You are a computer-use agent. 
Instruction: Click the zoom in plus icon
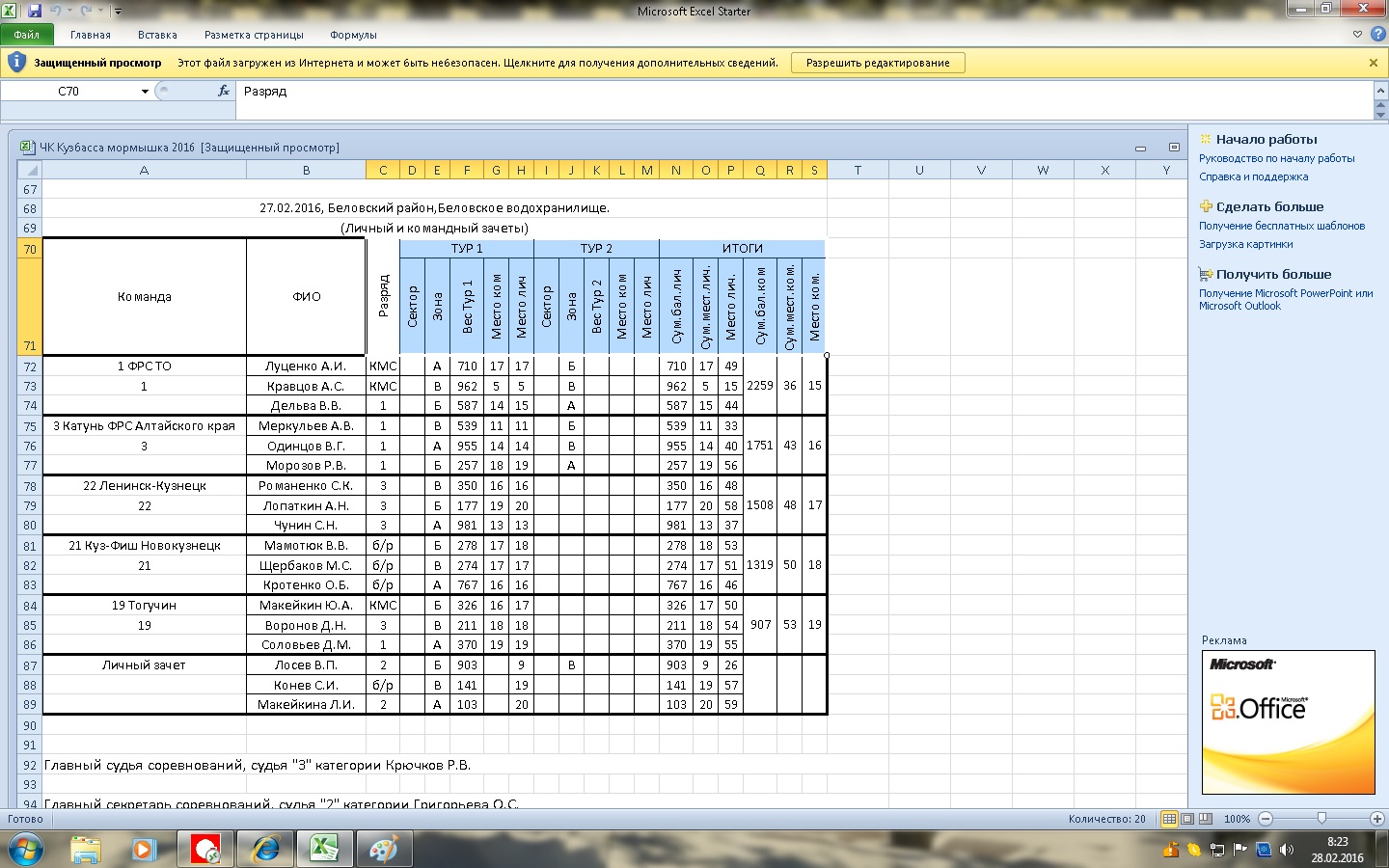click(x=1377, y=819)
